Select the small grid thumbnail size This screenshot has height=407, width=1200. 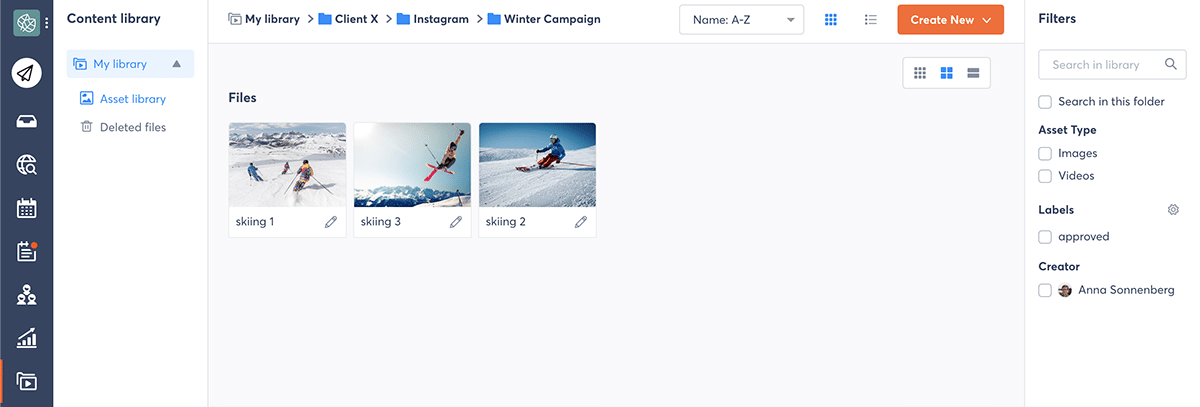[920, 73]
